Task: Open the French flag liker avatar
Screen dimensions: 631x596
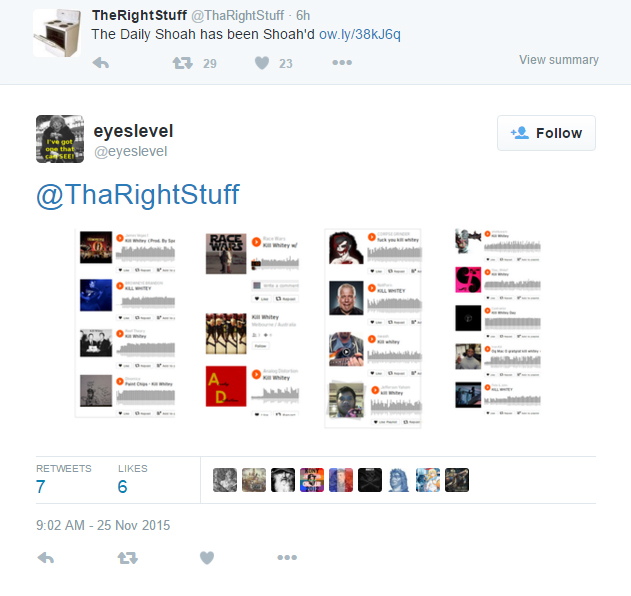Action: click(341, 480)
